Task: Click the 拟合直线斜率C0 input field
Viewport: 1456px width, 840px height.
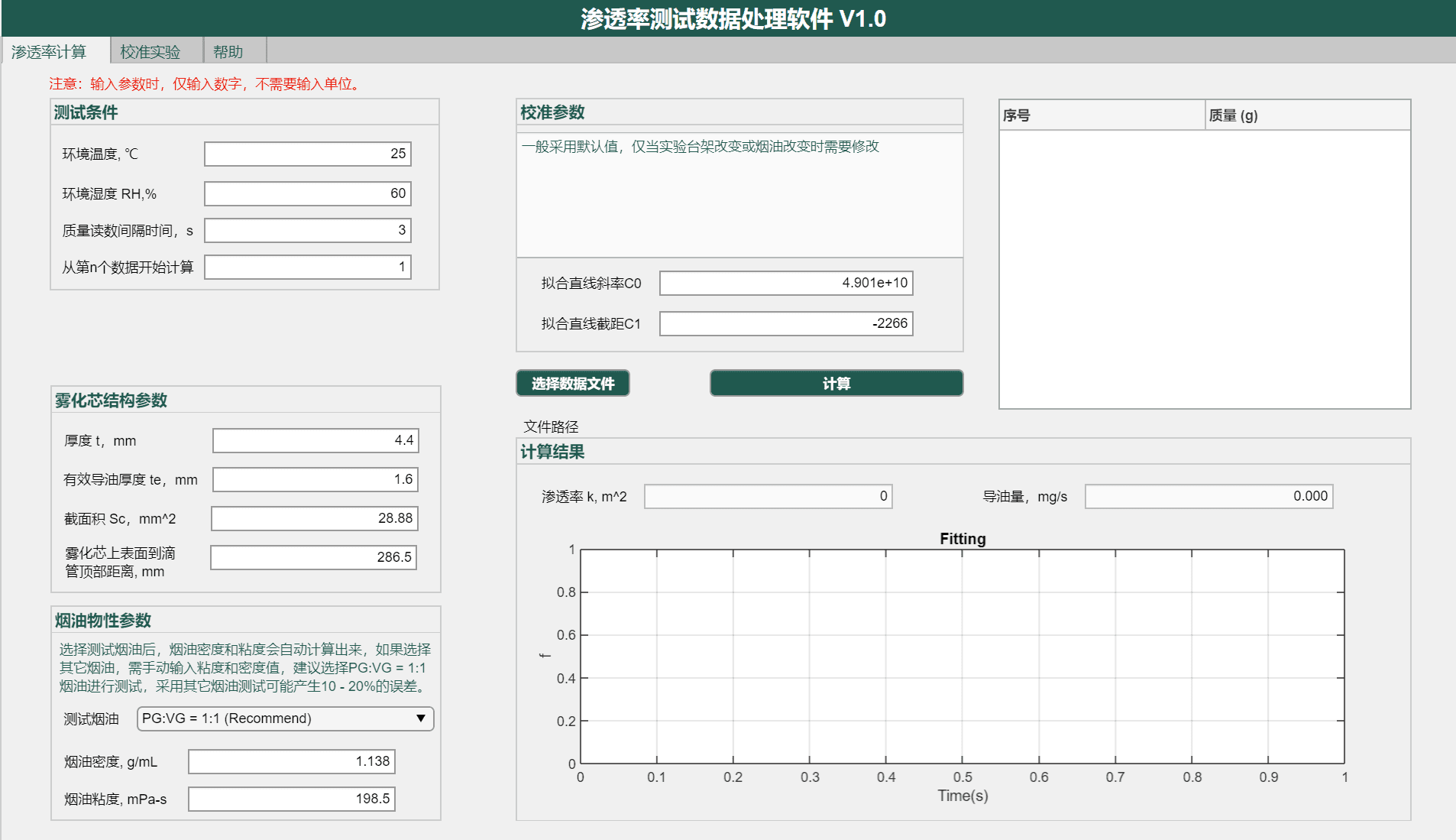Action: tap(786, 283)
